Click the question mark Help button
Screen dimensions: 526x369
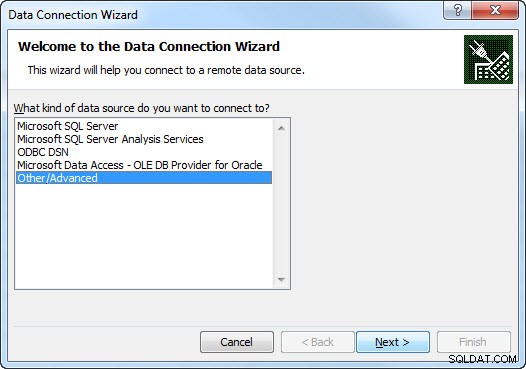click(x=457, y=10)
